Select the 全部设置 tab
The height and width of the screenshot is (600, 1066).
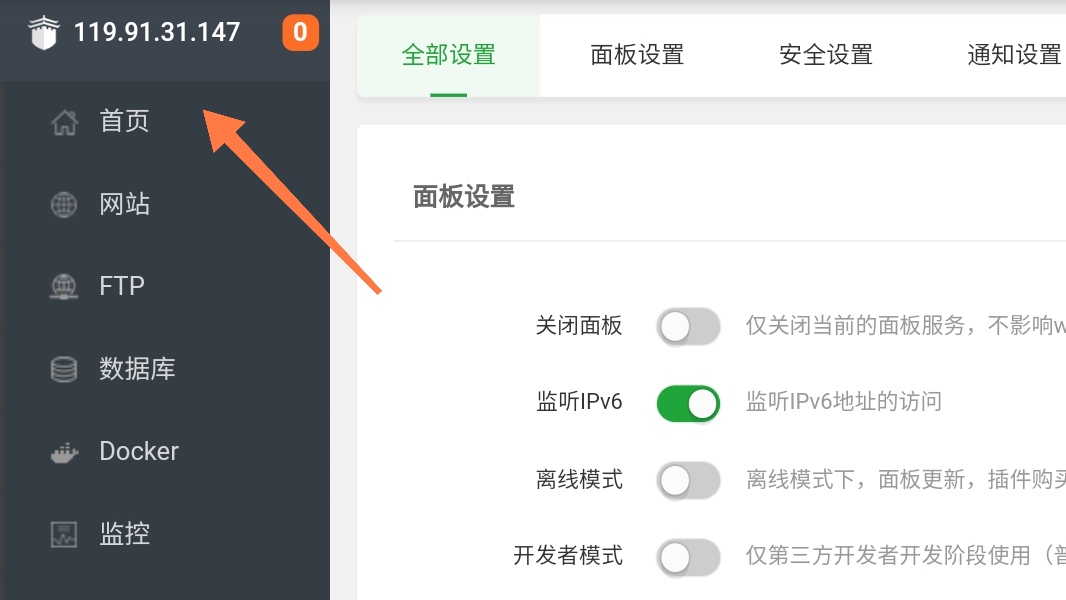point(449,55)
